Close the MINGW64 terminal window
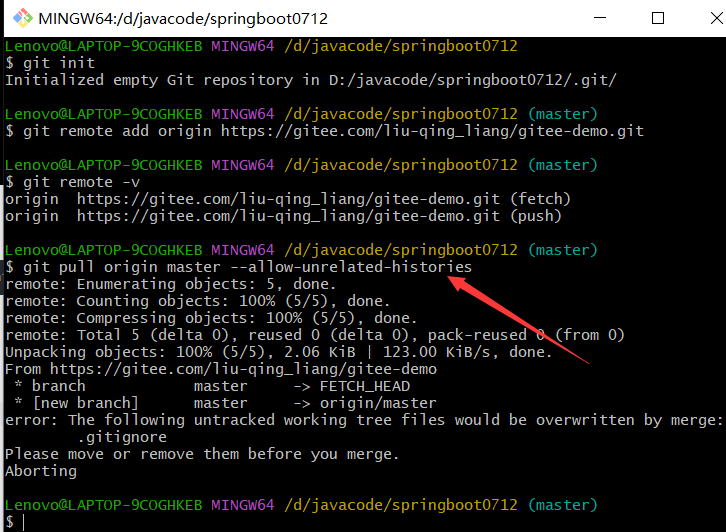Viewport: 726px width, 532px height. pyautogui.click(x=715, y=18)
